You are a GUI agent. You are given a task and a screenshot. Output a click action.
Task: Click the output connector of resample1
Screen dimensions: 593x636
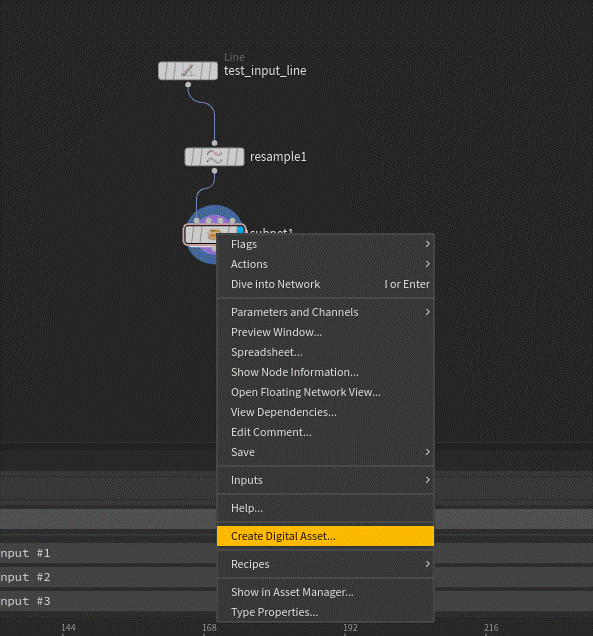pyautogui.click(x=215, y=171)
